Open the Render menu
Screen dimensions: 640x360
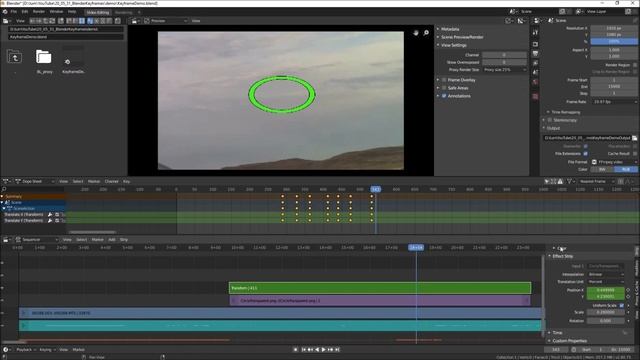click(39, 11)
